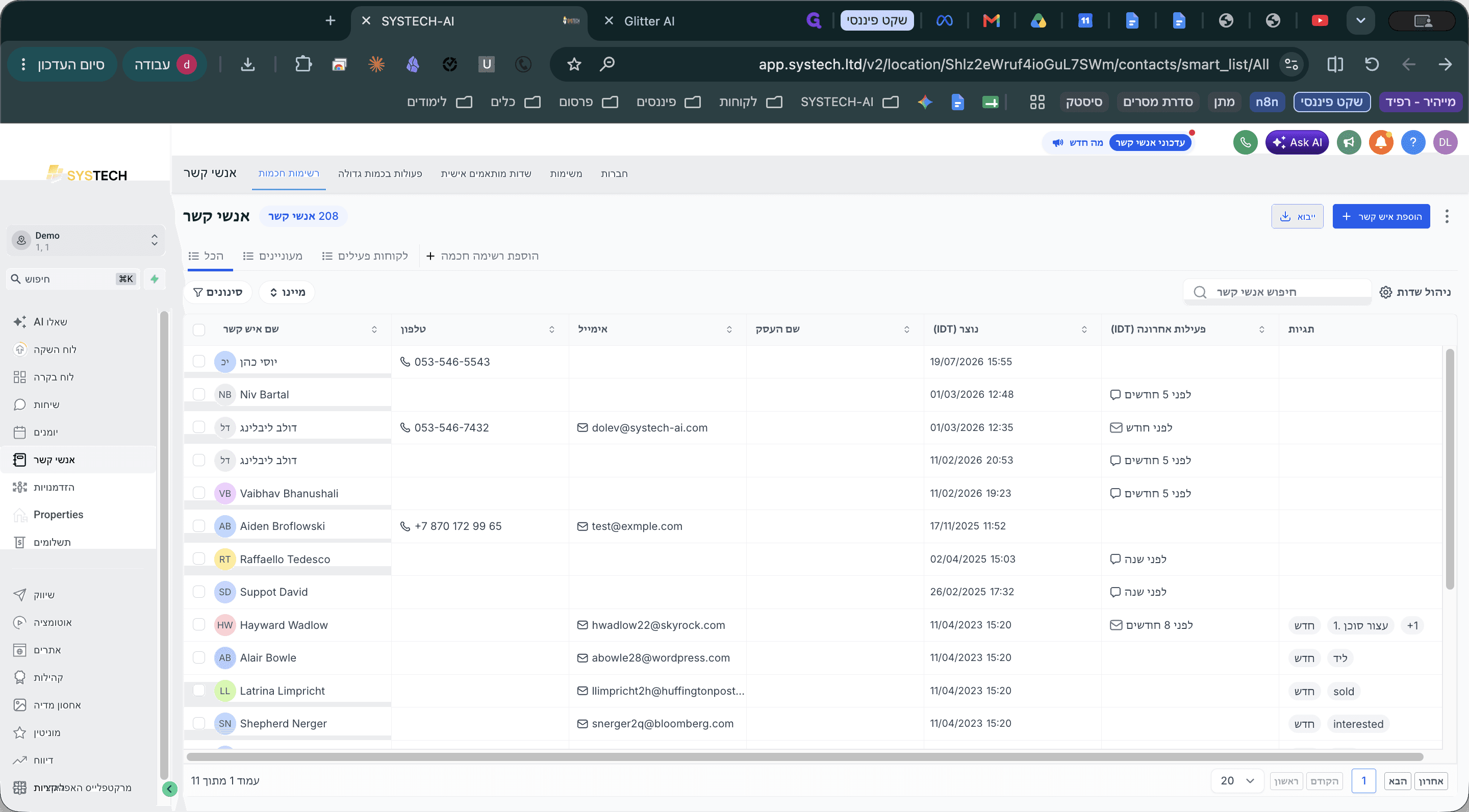Switch to the משימות tab
Image resolution: width=1469 pixels, height=812 pixels.
(566, 173)
